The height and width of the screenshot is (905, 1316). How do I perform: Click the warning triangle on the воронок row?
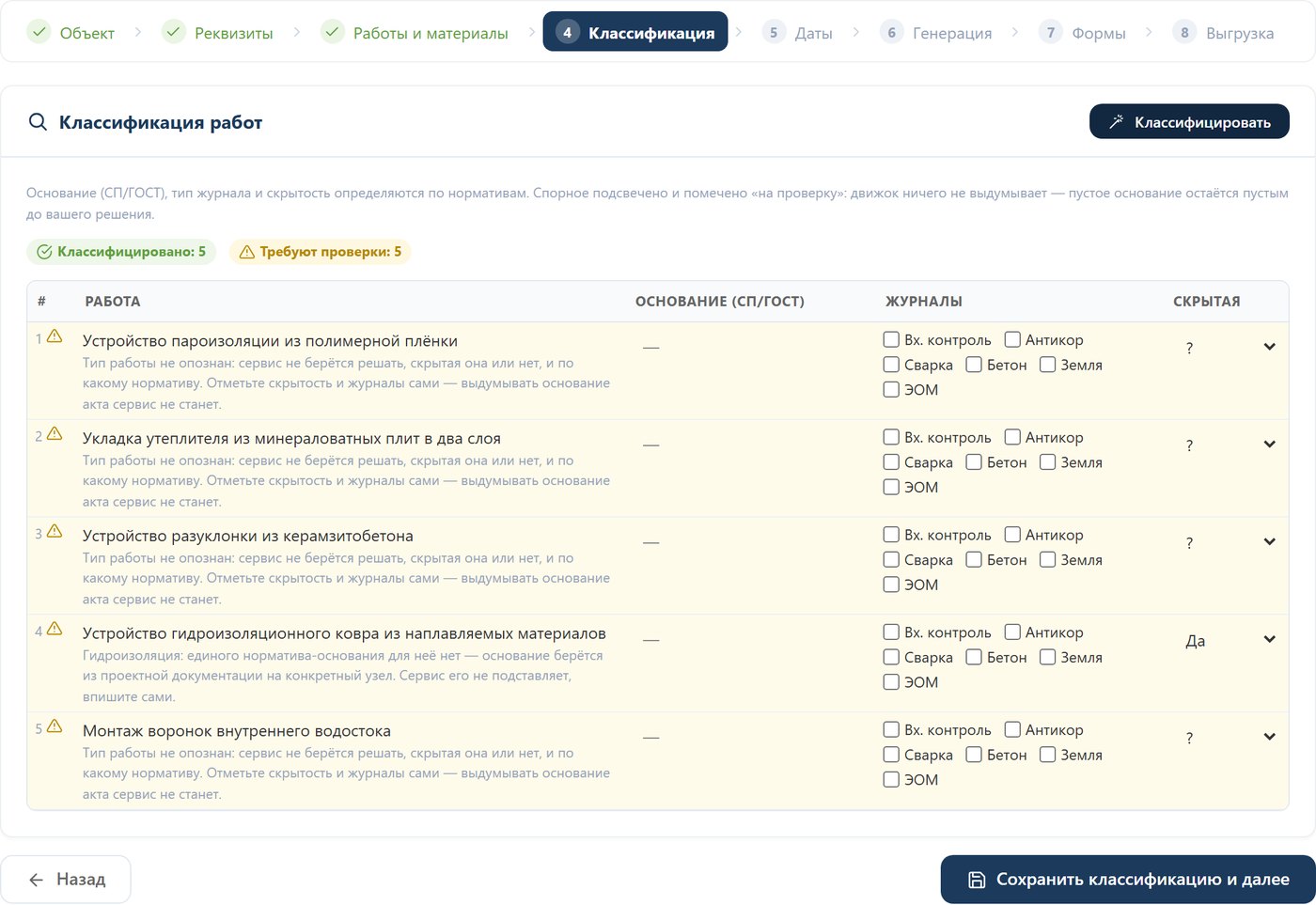tap(55, 726)
